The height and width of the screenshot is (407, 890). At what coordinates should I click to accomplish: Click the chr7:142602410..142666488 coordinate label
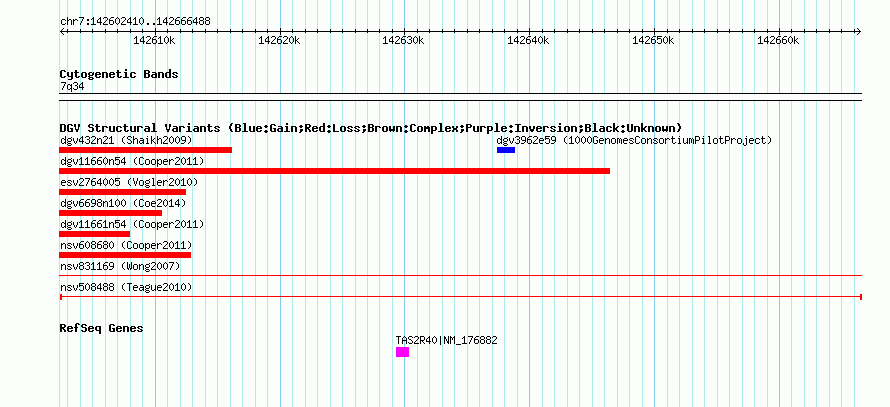[135, 22]
